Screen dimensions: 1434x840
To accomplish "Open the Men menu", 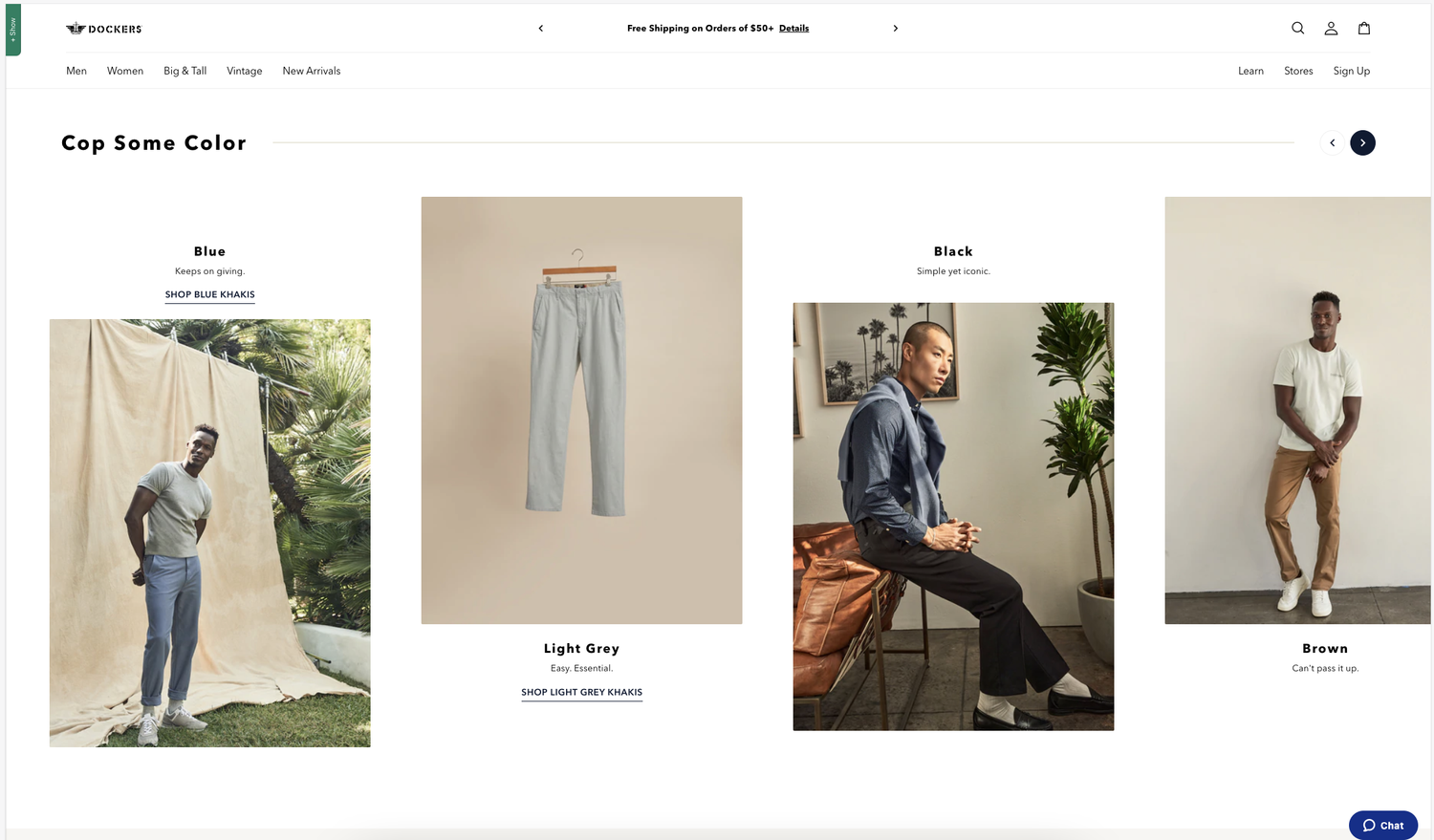I will pyautogui.click(x=76, y=71).
